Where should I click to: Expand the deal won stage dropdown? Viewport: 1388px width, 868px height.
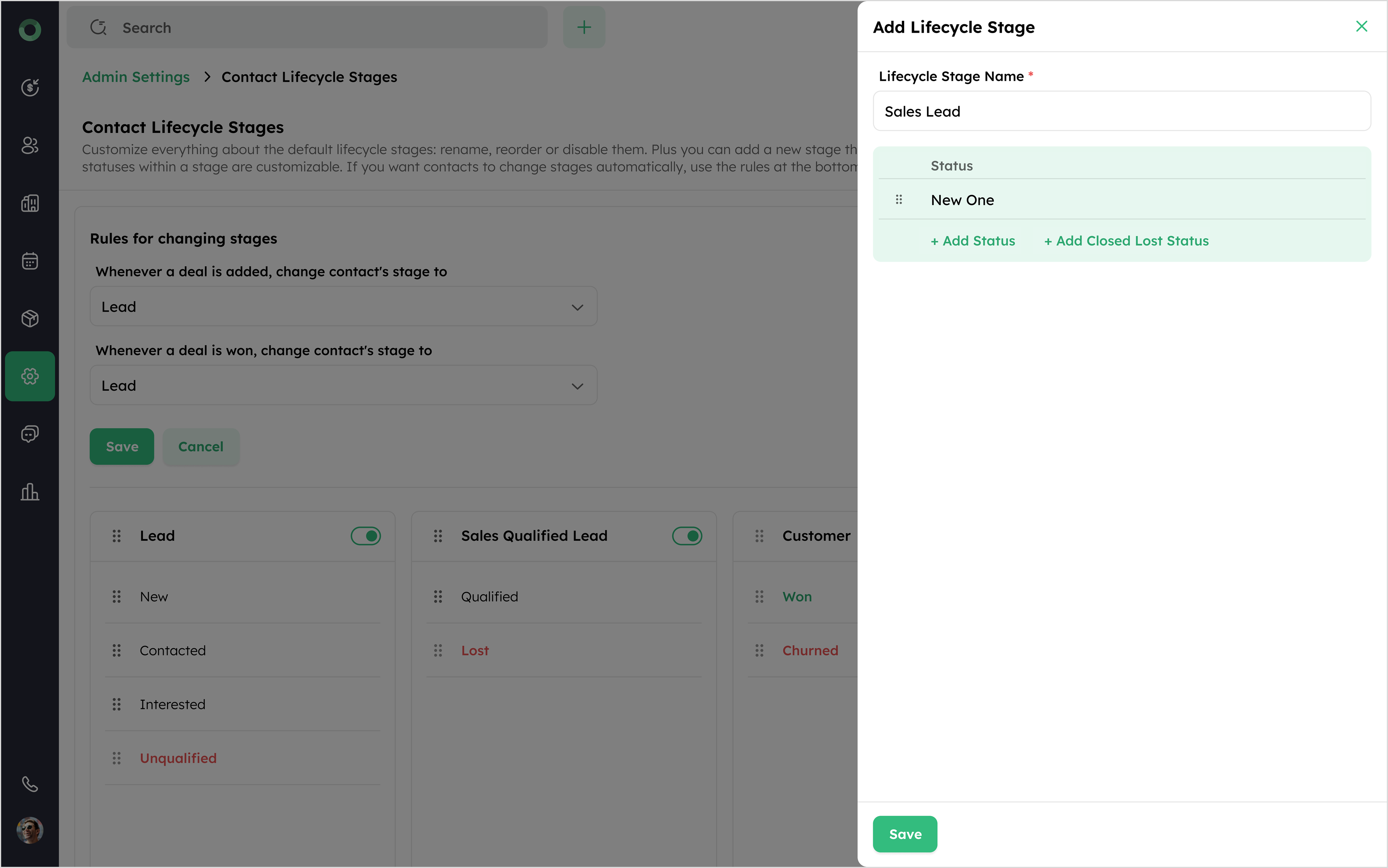[x=343, y=385]
